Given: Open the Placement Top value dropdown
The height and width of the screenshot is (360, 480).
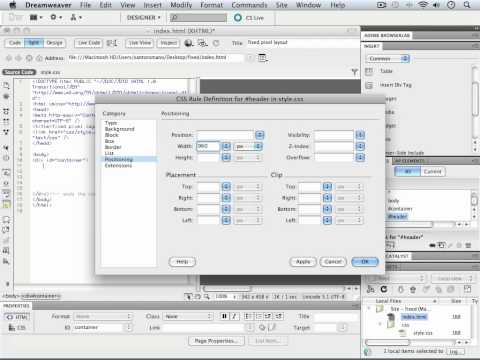Looking at the screenshot, I should tap(226, 187).
